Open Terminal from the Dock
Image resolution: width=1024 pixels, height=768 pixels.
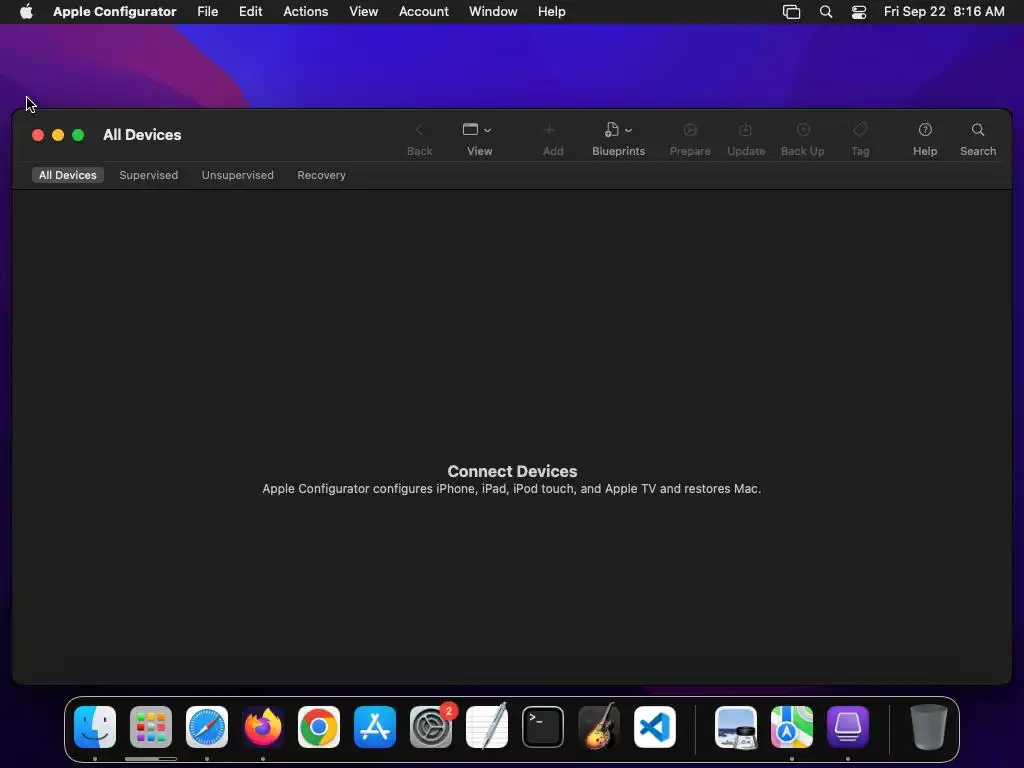click(x=543, y=726)
